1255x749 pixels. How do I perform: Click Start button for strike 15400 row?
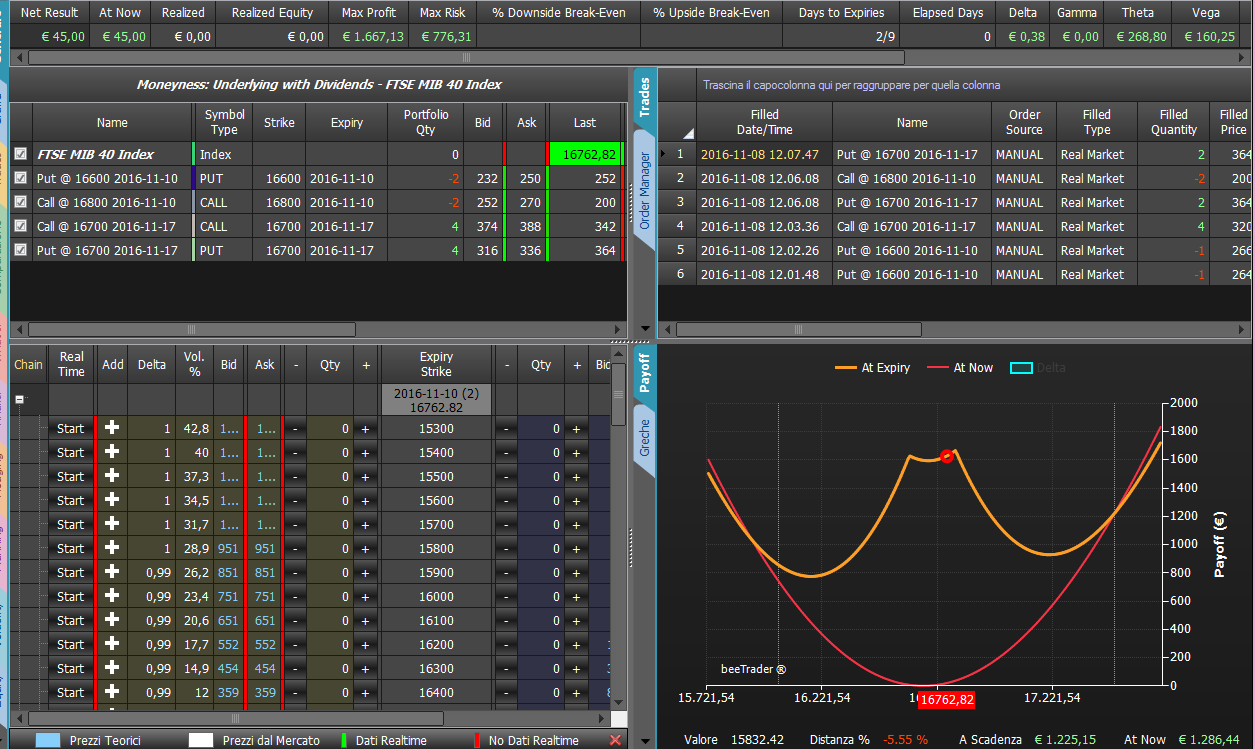tap(71, 452)
